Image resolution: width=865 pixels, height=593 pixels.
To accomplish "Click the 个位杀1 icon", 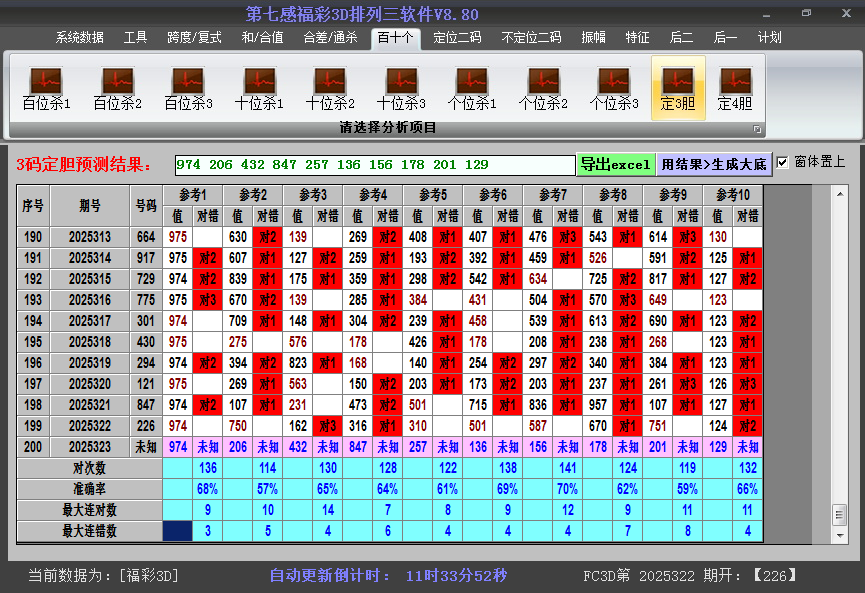I will coord(472,88).
